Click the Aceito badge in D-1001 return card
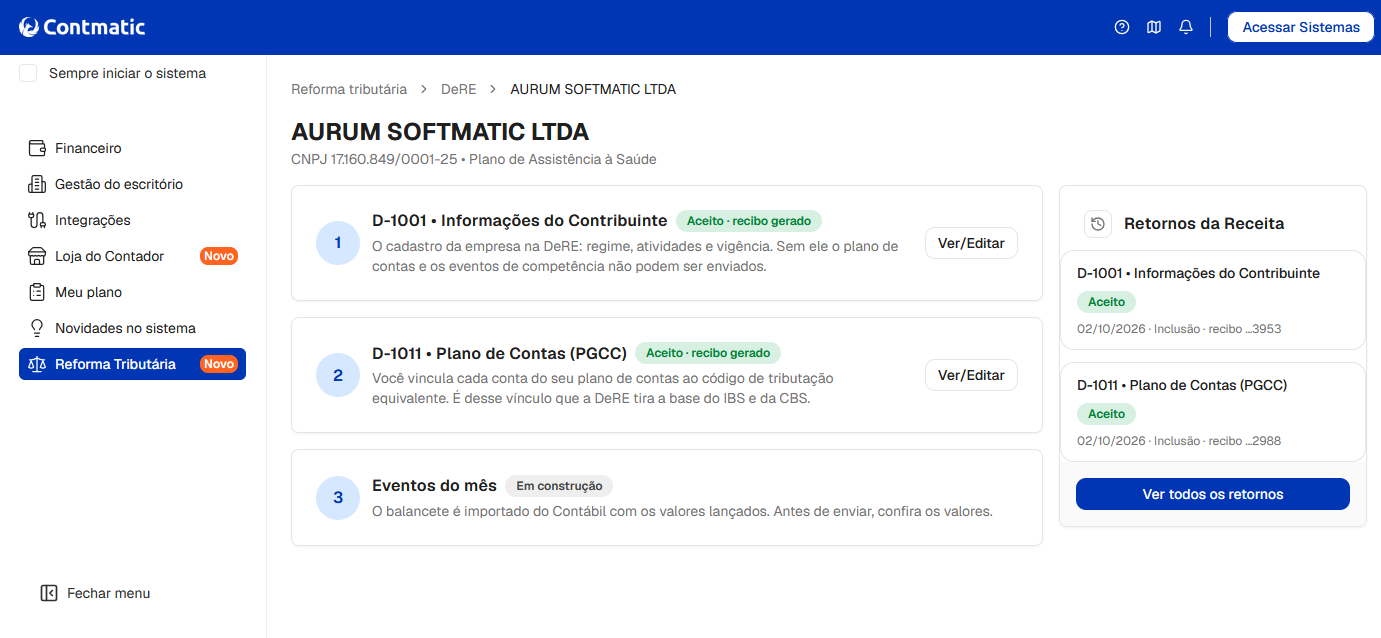 tap(1106, 302)
